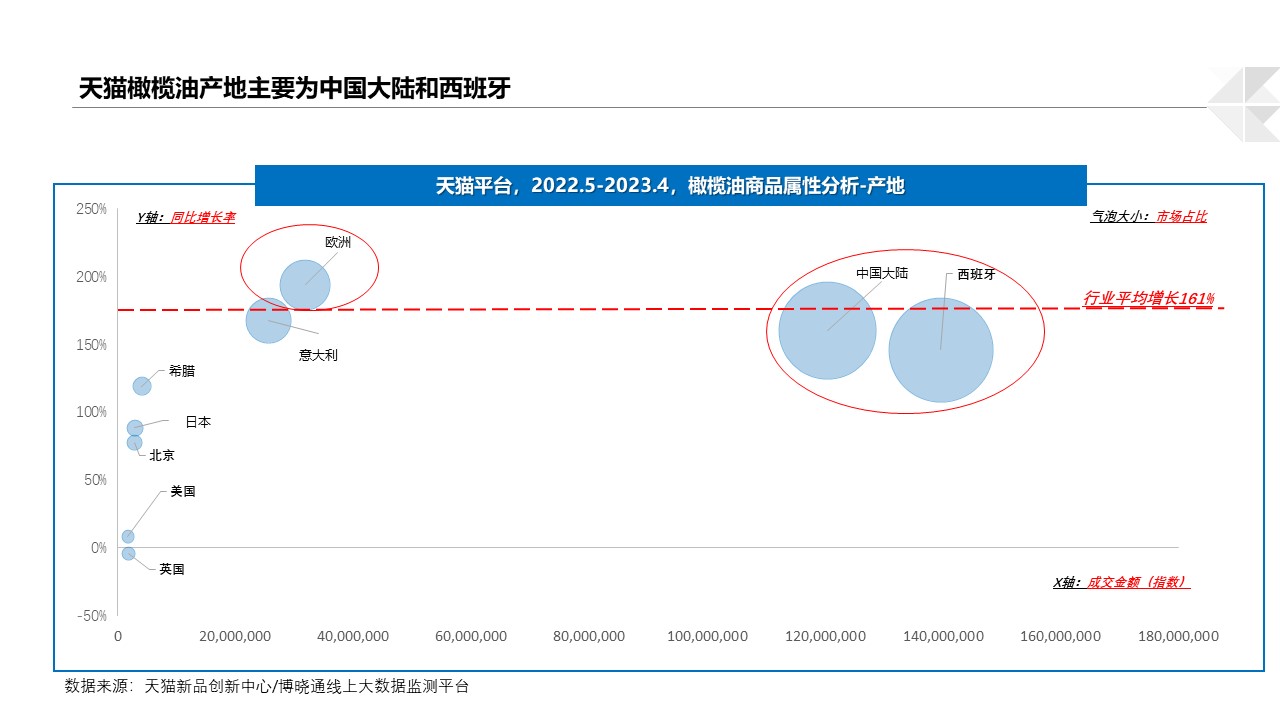1280x720 pixels.
Task: Click the blue chart title banner
Action: click(670, 186)
